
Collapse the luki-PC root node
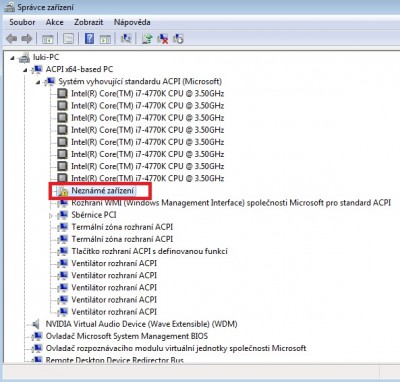click(x=12, y=58)
